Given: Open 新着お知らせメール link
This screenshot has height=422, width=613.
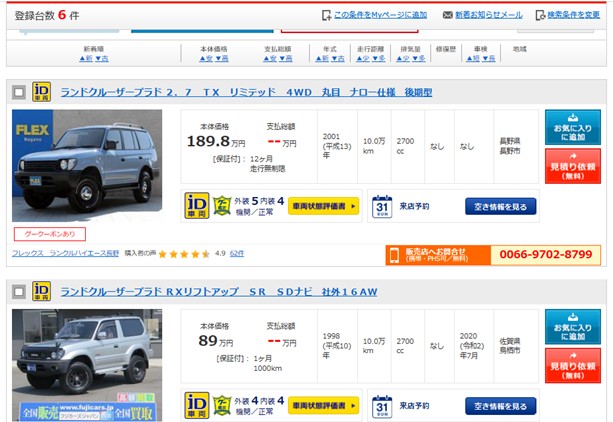Looking at the screenshot, I should pyautogui.click(x=489, y=15).
